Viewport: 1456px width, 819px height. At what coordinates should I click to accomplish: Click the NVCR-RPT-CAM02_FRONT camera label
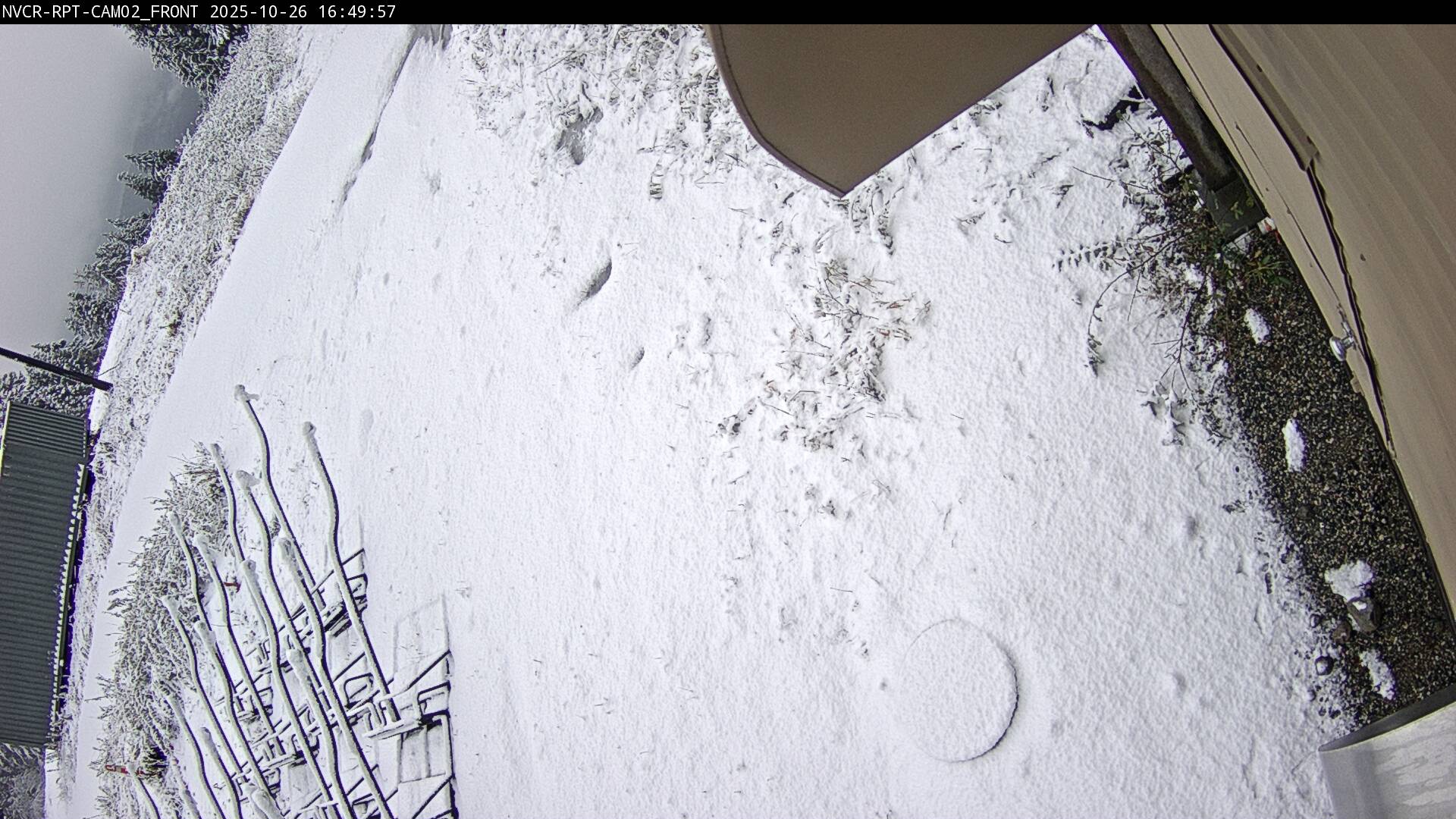click(x=99, y=12)
